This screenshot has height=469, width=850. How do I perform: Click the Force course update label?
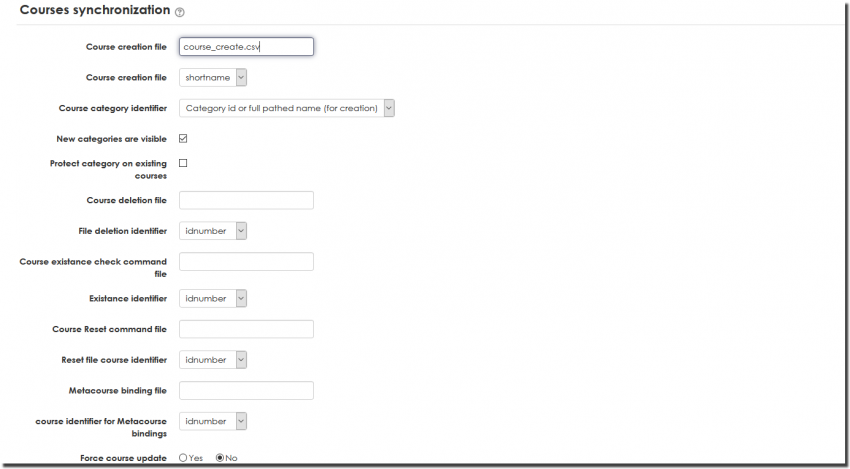click(x=123, y=458)
